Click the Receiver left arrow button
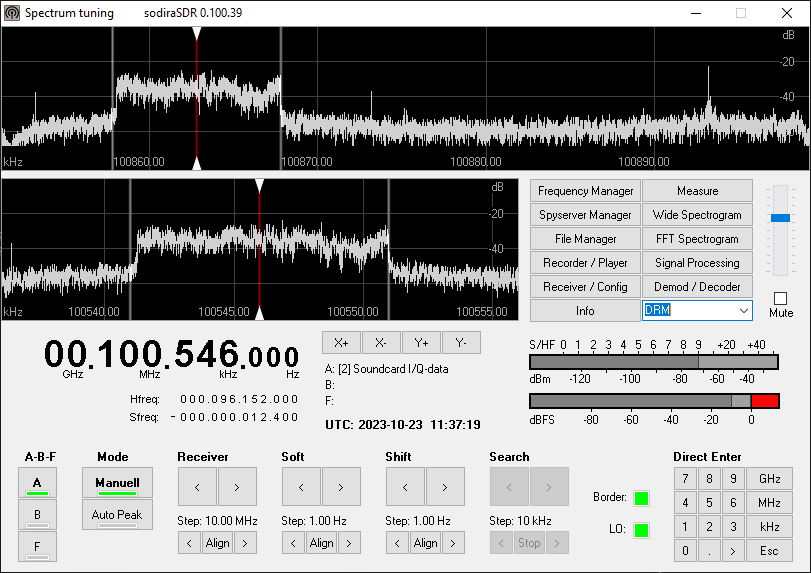This screenshot has width=811, height=573. (x=197, y=487)
